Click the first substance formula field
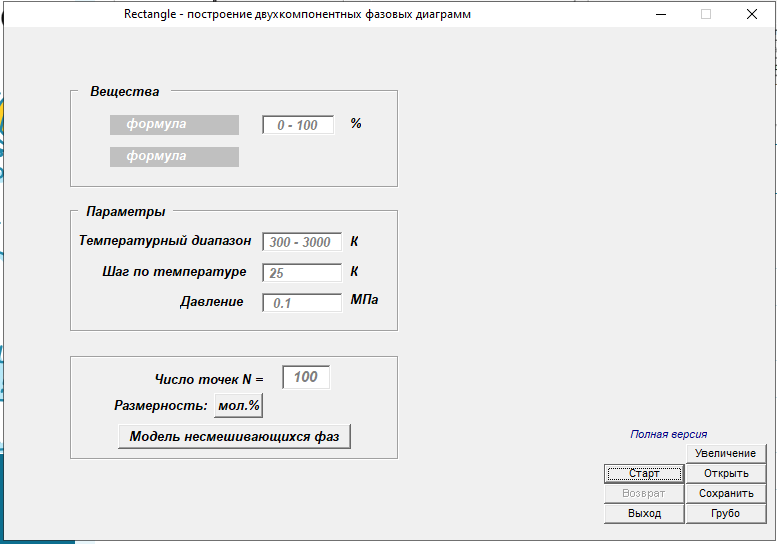Screen dimensions: 777x544 [174, 125]
